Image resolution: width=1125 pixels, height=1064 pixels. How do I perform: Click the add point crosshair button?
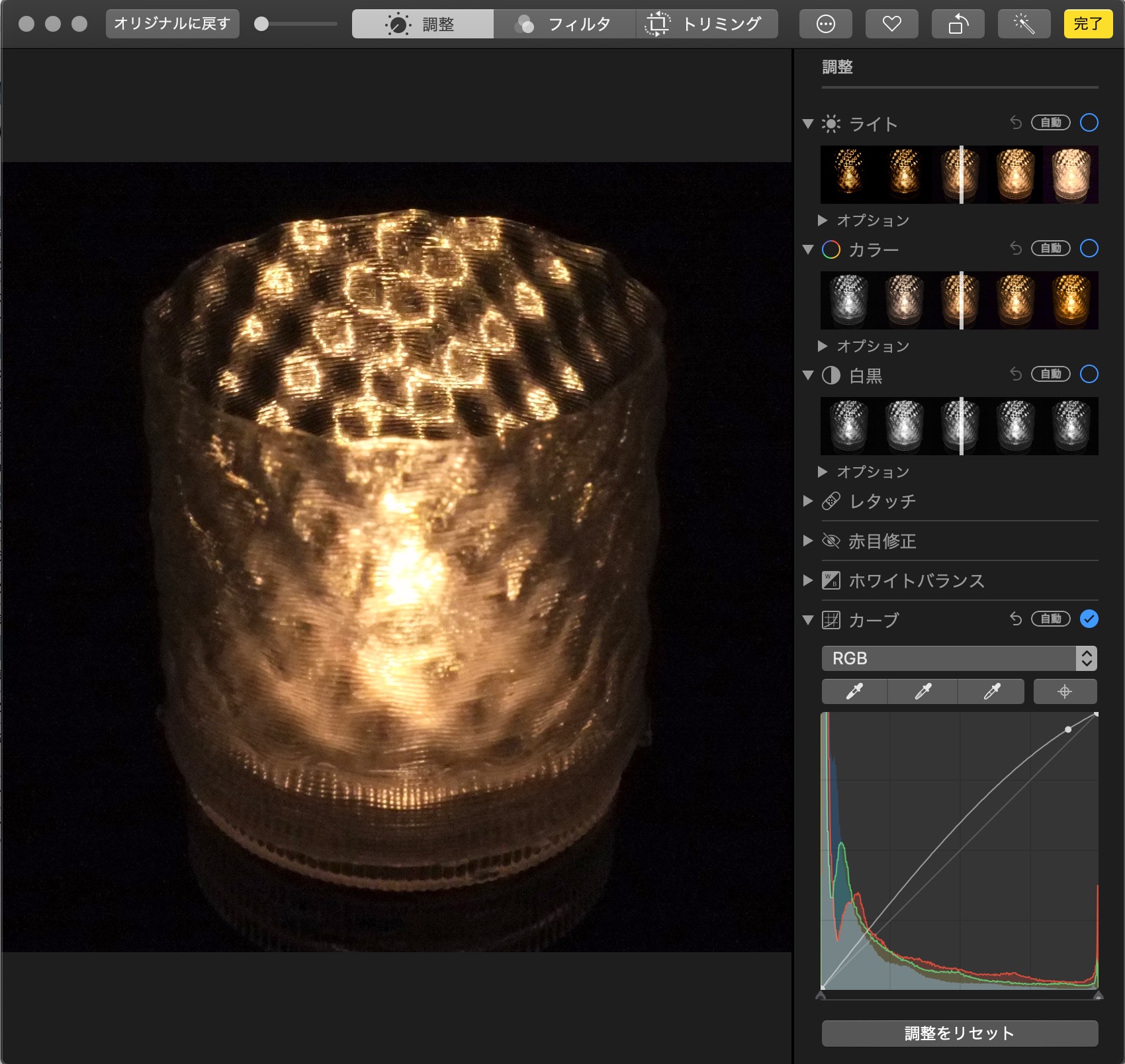coord(1064,691)
